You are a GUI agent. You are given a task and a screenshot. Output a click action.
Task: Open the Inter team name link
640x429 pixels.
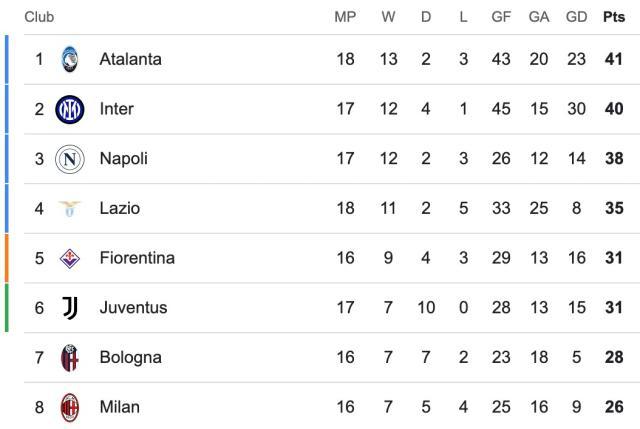[x=116, y=108]
